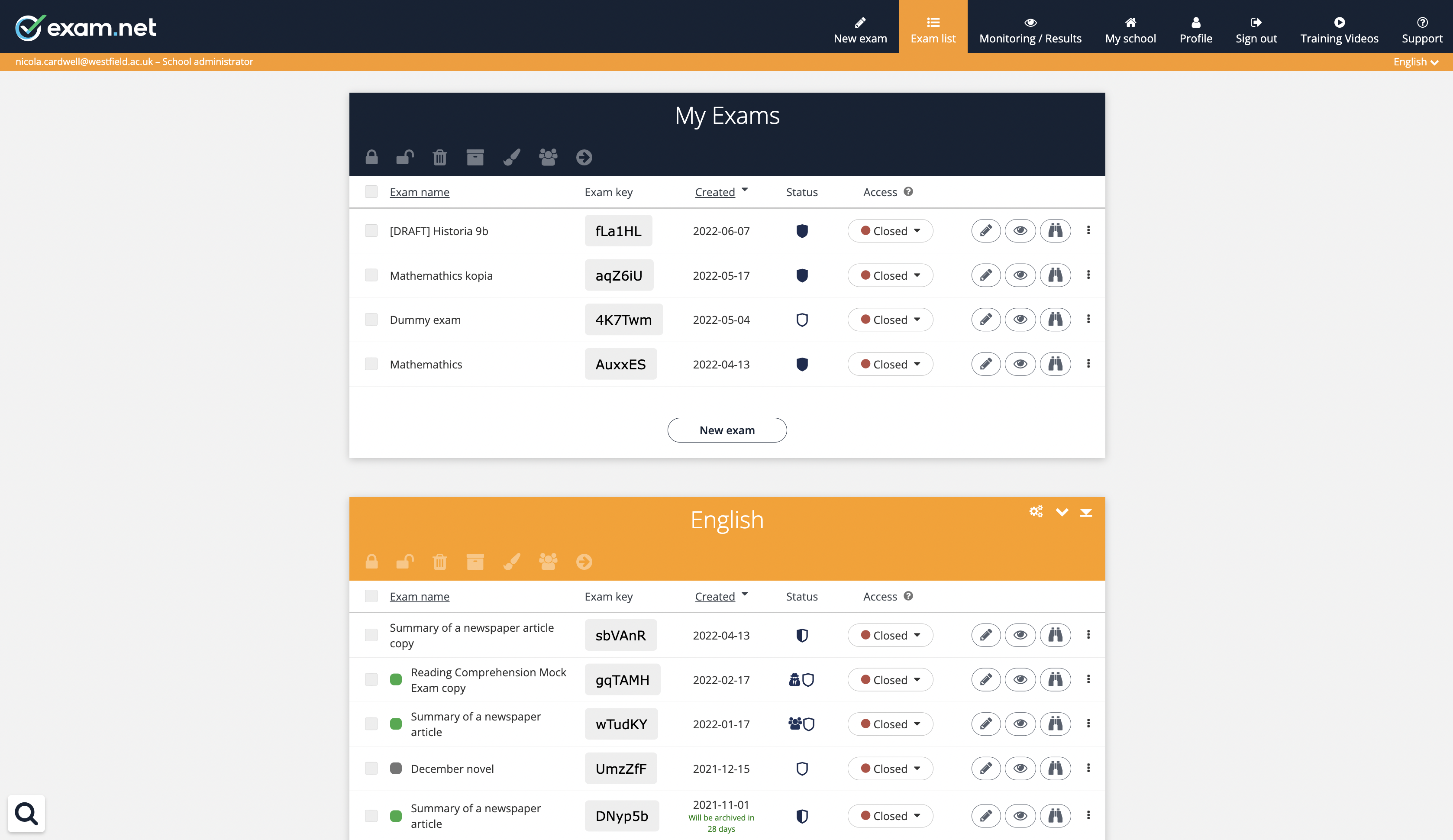Image resolution: width=1453 pixels, height=840 pixels.
Task: Collapse the English section with the chevron
Action: tap(1062, 512)
